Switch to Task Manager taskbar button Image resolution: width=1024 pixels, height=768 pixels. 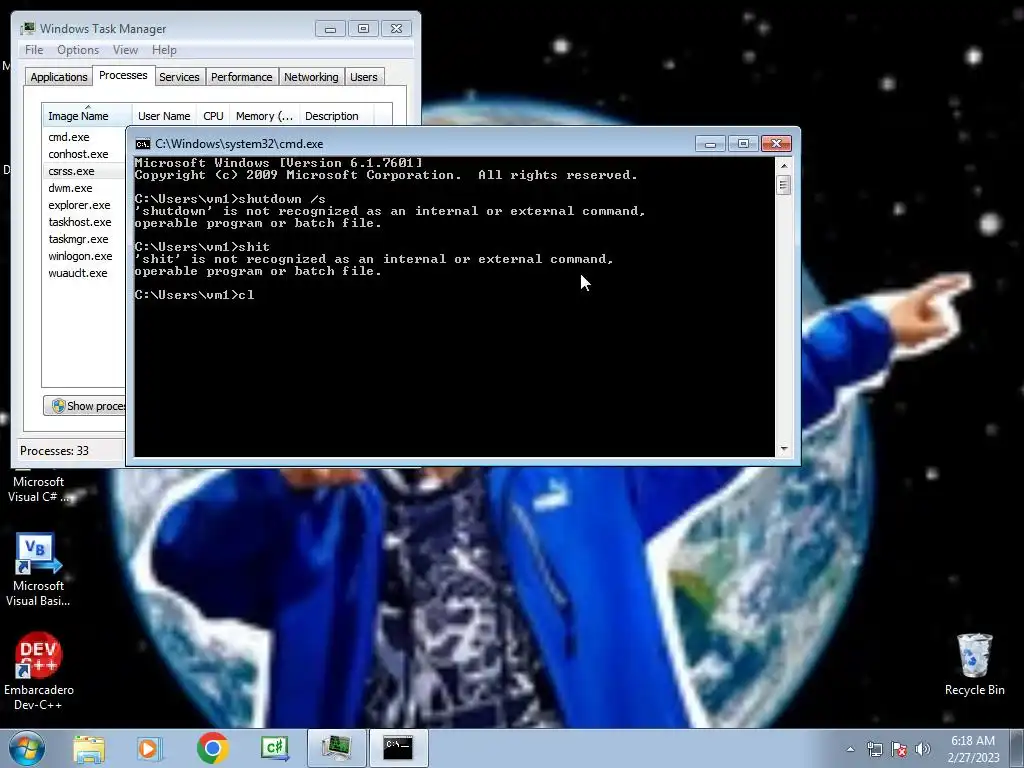tap(336, 748)
